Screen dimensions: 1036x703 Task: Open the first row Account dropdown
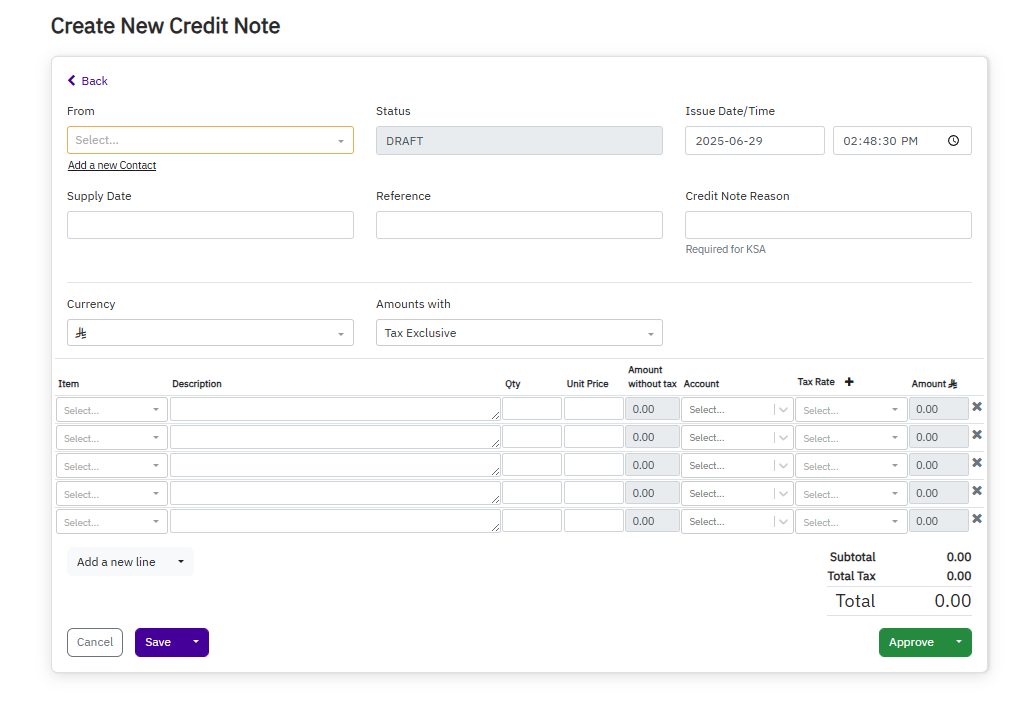(x=736, y=410)
